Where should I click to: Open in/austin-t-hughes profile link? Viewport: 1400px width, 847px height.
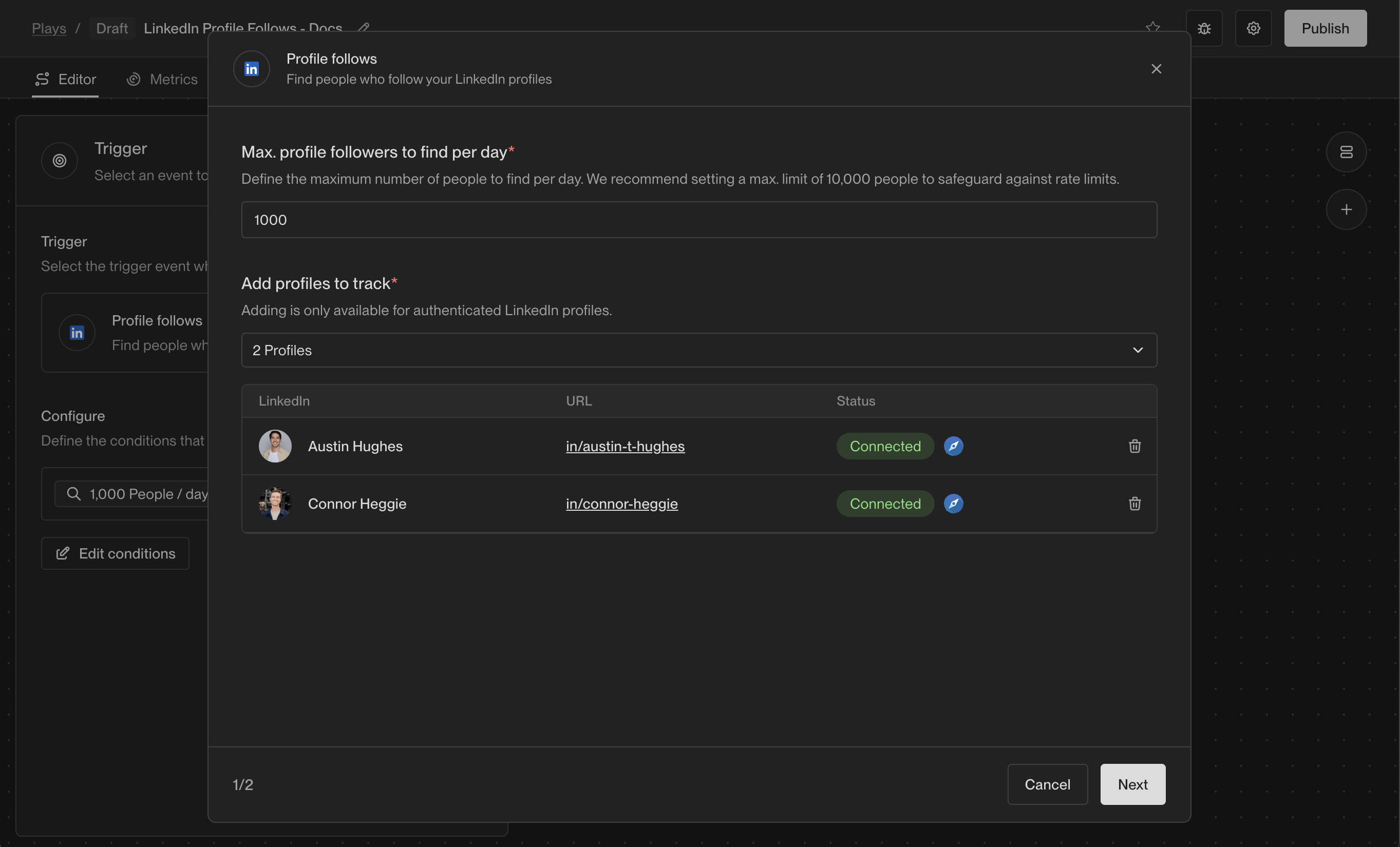coord(625,446)
